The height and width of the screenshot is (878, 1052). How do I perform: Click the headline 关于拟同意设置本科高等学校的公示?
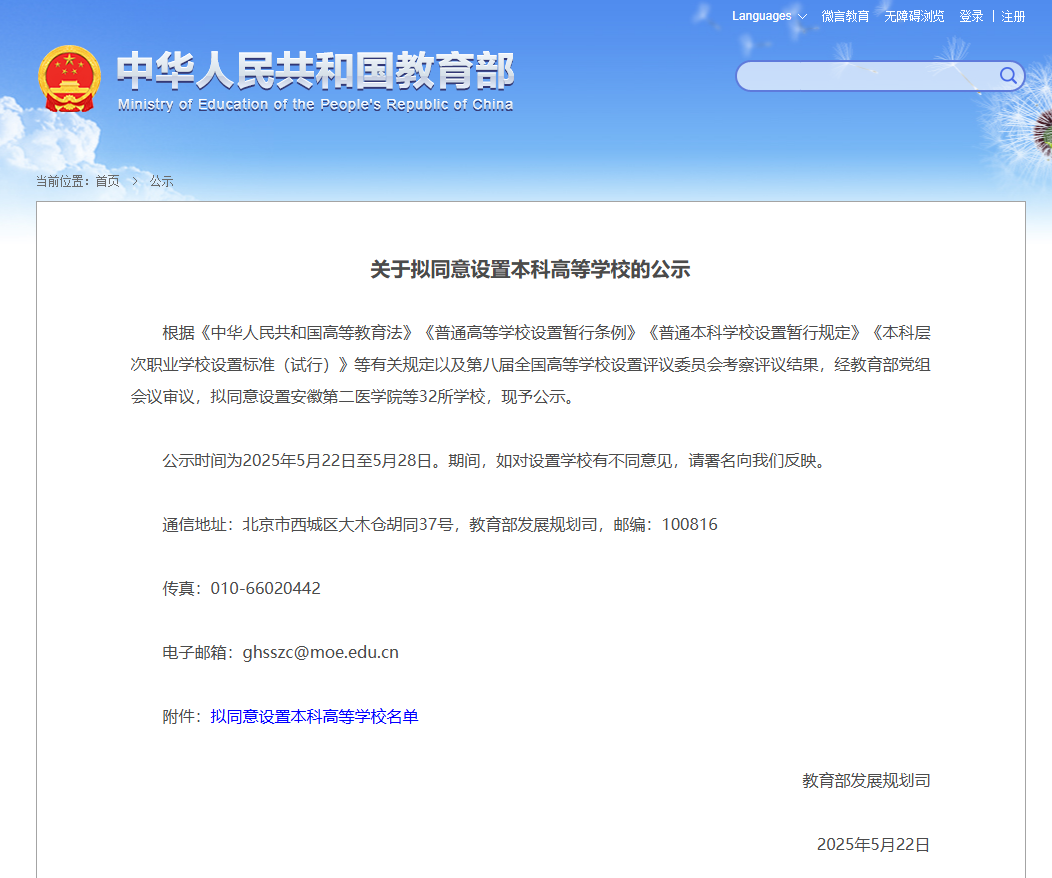coord(530,269)
